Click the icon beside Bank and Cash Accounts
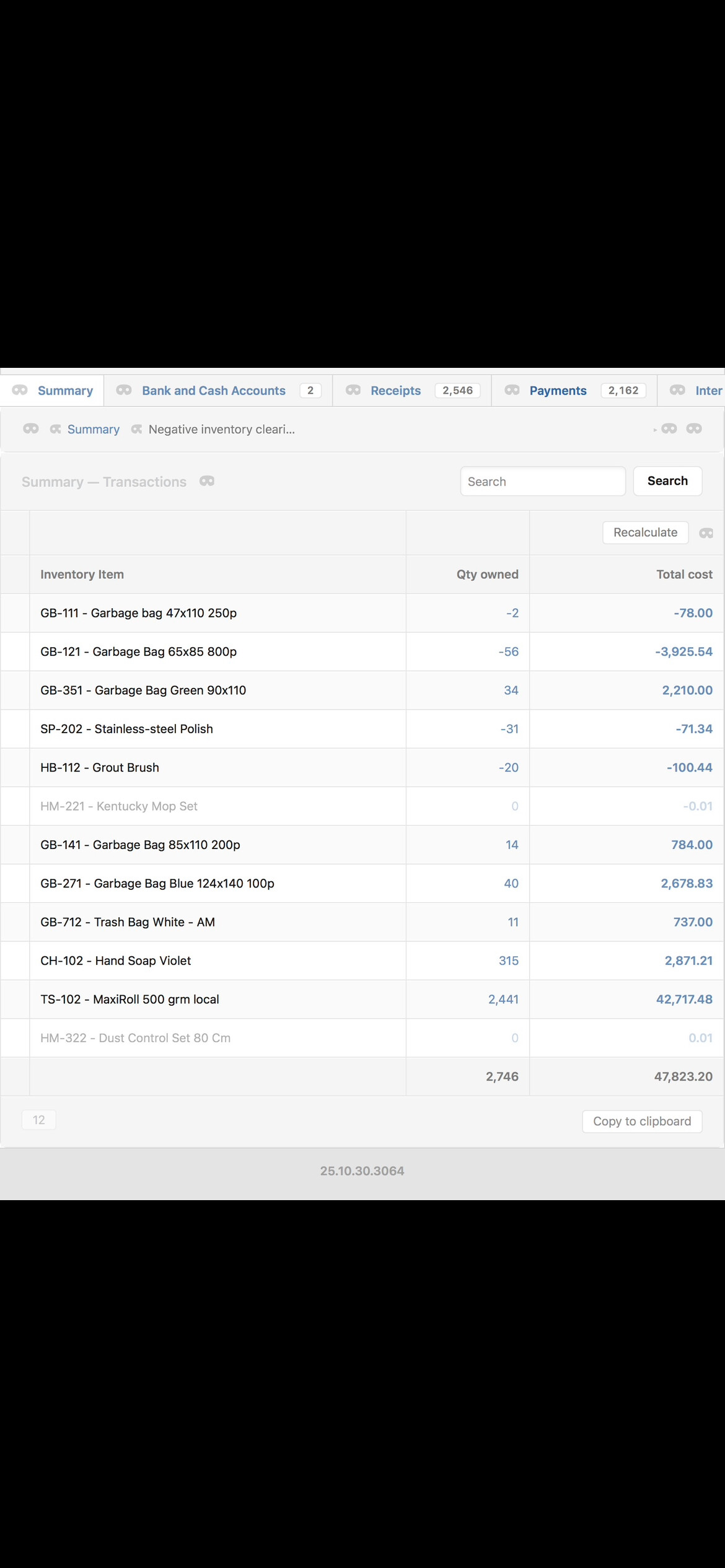Viewport: 725px width, 1568px height. (x=124, y=390)
